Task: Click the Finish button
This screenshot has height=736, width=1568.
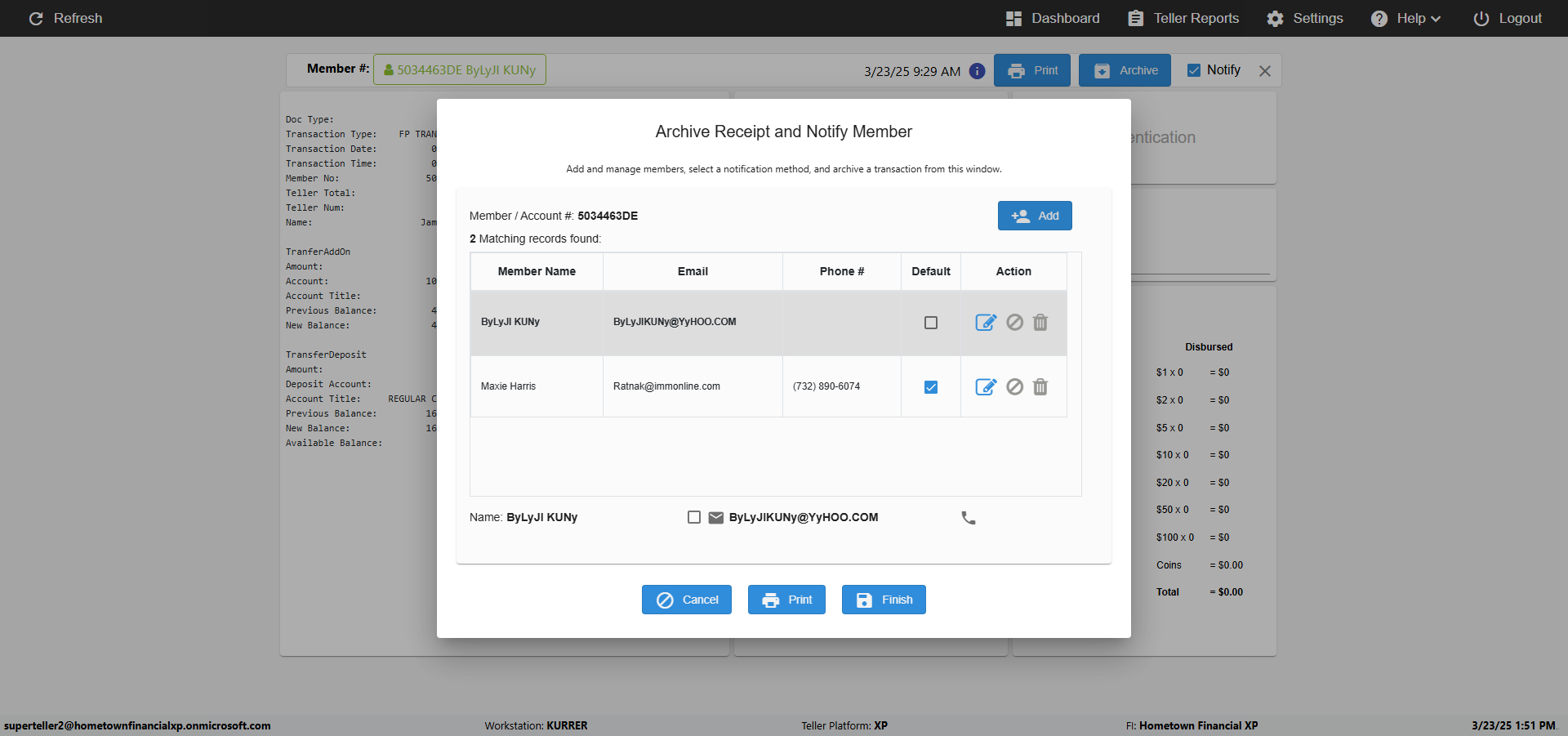Action: [884, 600]
